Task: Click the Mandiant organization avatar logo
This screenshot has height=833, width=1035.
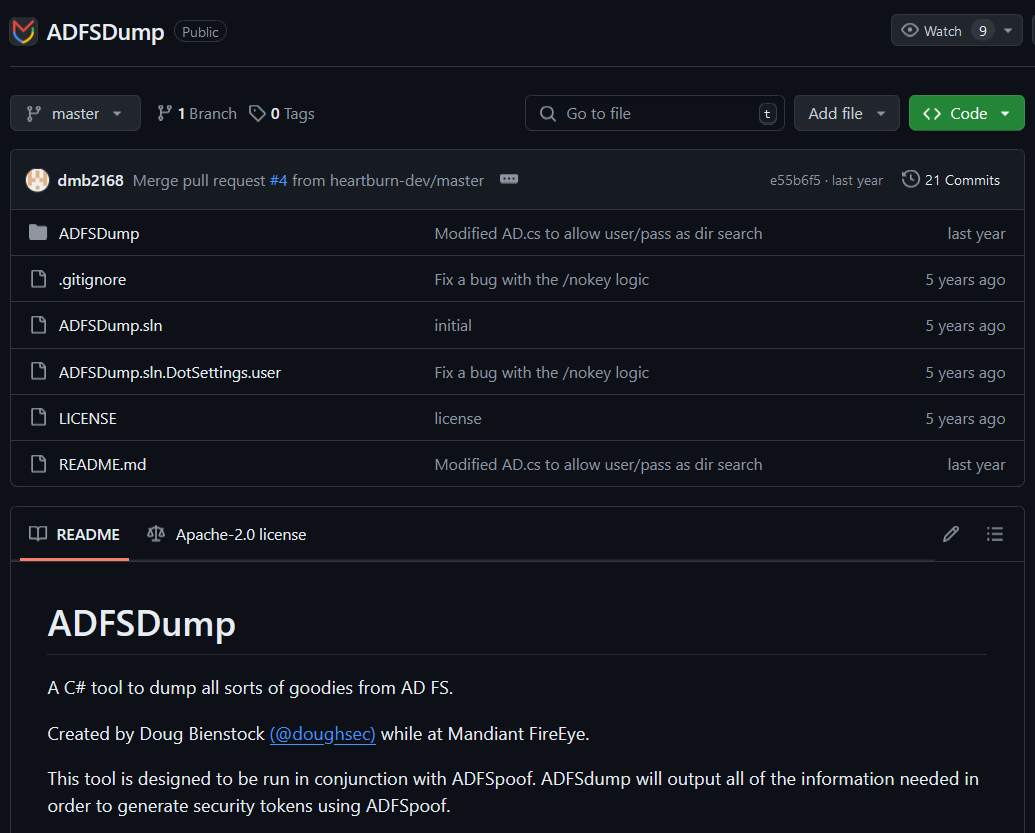Action: pos(23,32)
